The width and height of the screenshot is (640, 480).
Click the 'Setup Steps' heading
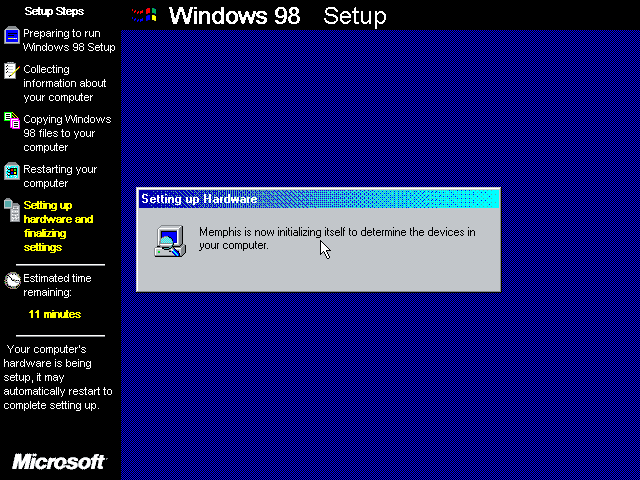click(x=54, y=11)
